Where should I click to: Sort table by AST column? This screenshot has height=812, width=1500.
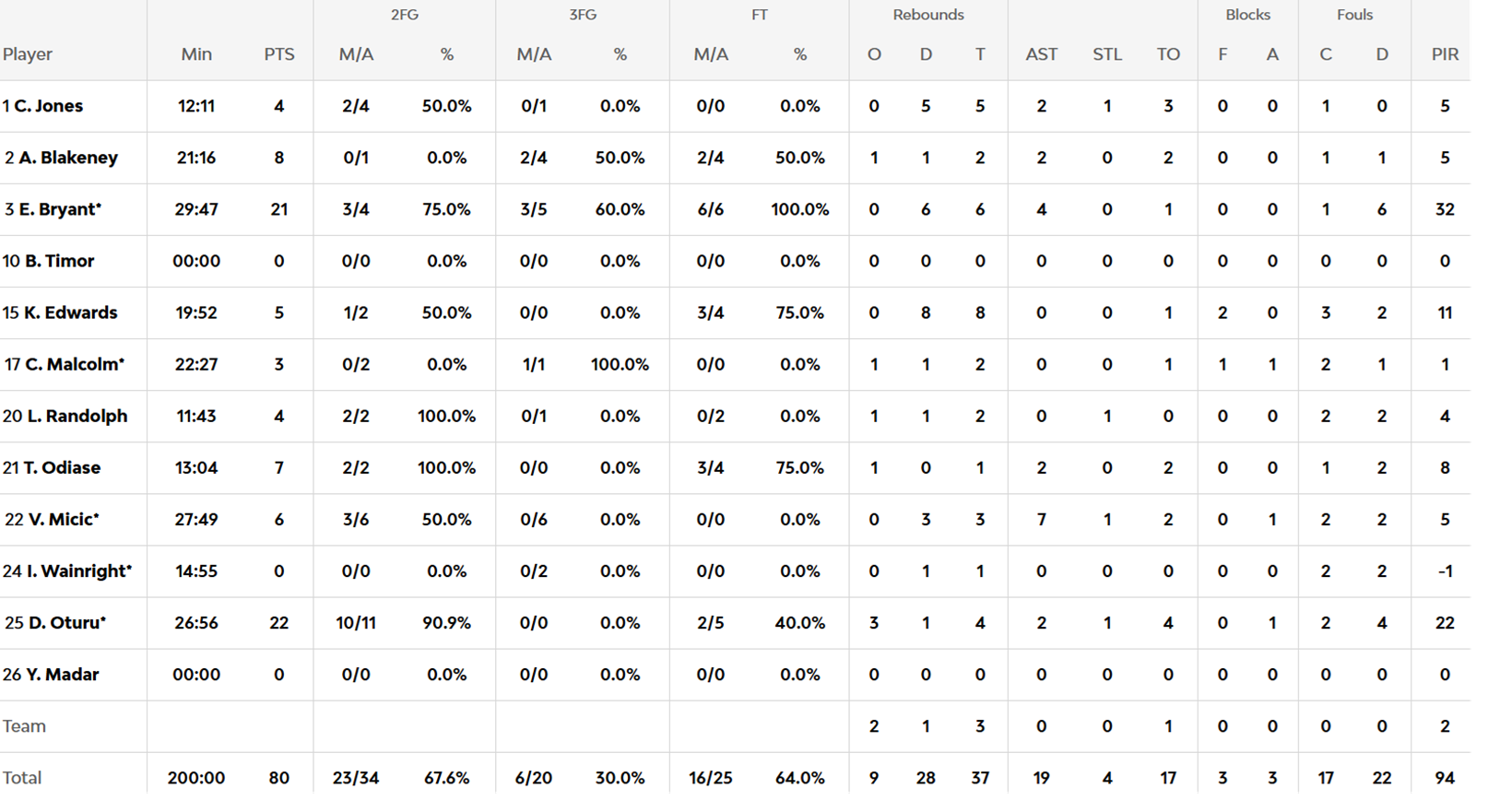pos(1041,54)
